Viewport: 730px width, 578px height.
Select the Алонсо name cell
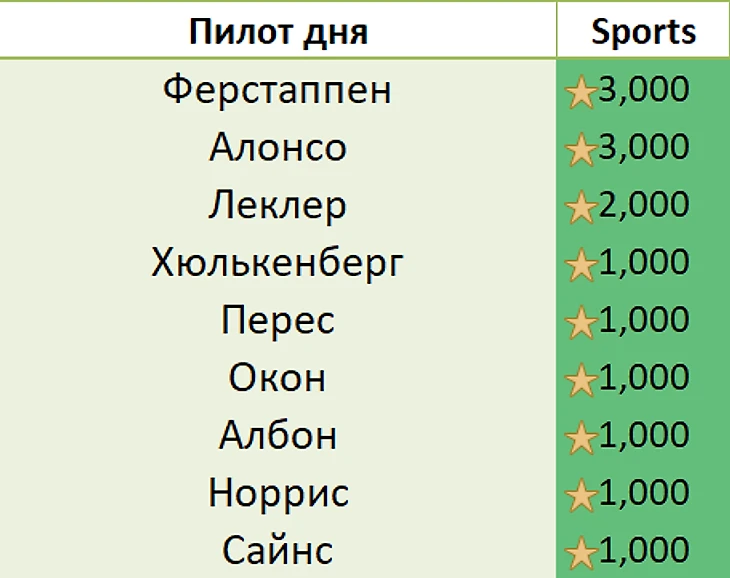click(x=278, y=148)
